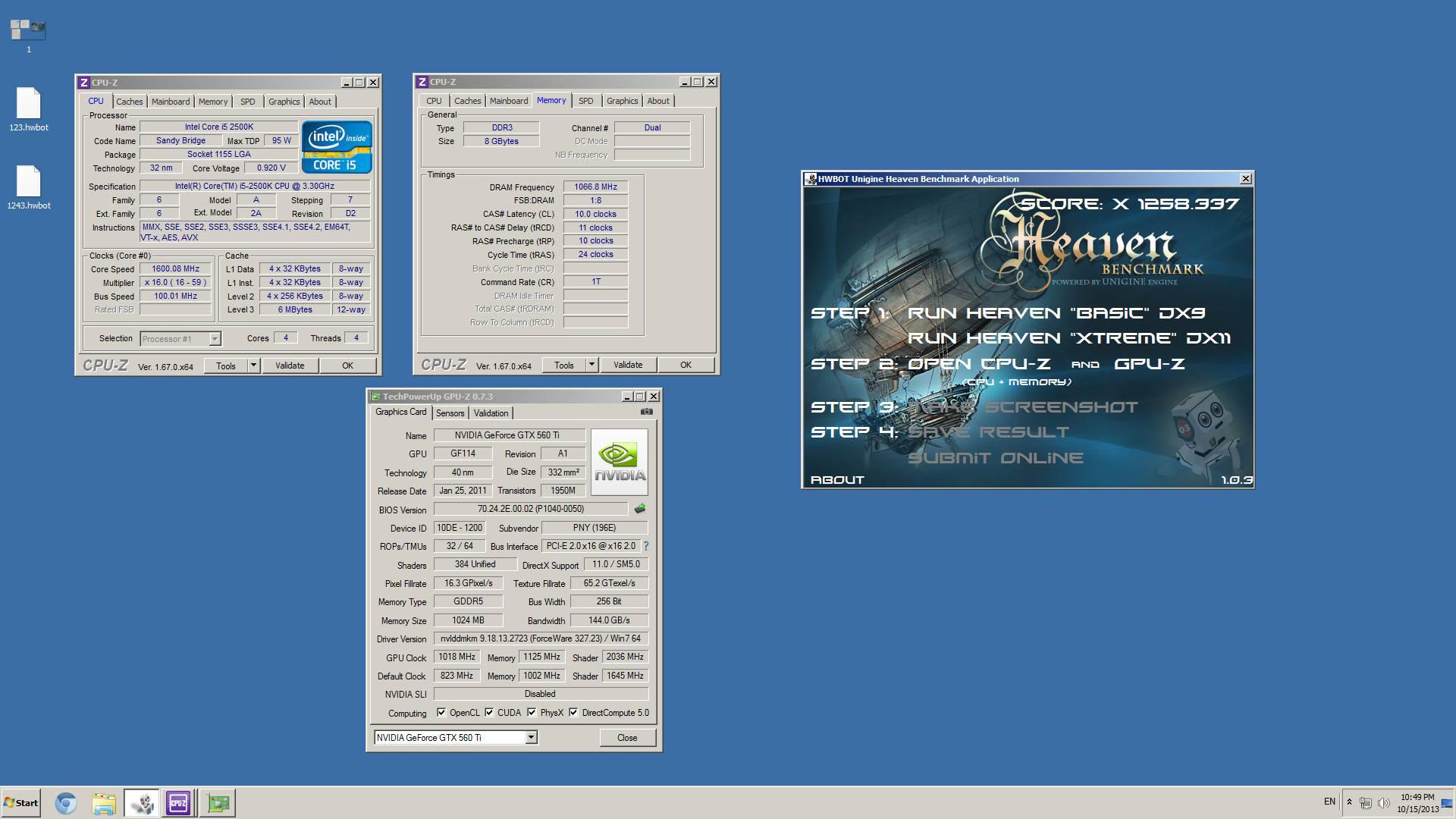Open SPD tab in left CPU-Z window
1456x819 pixels.
click(x=247, y=102)
